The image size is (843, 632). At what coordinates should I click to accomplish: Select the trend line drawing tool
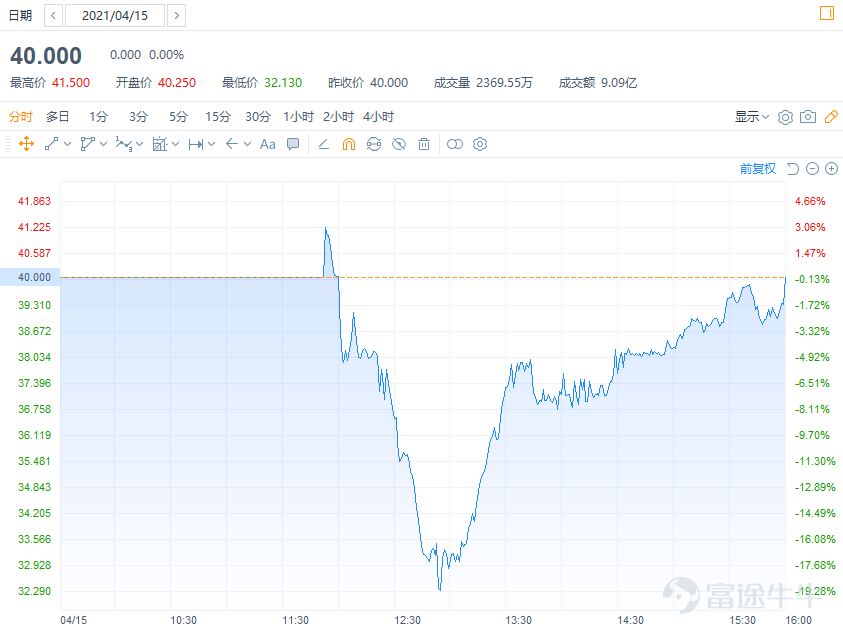52,144
